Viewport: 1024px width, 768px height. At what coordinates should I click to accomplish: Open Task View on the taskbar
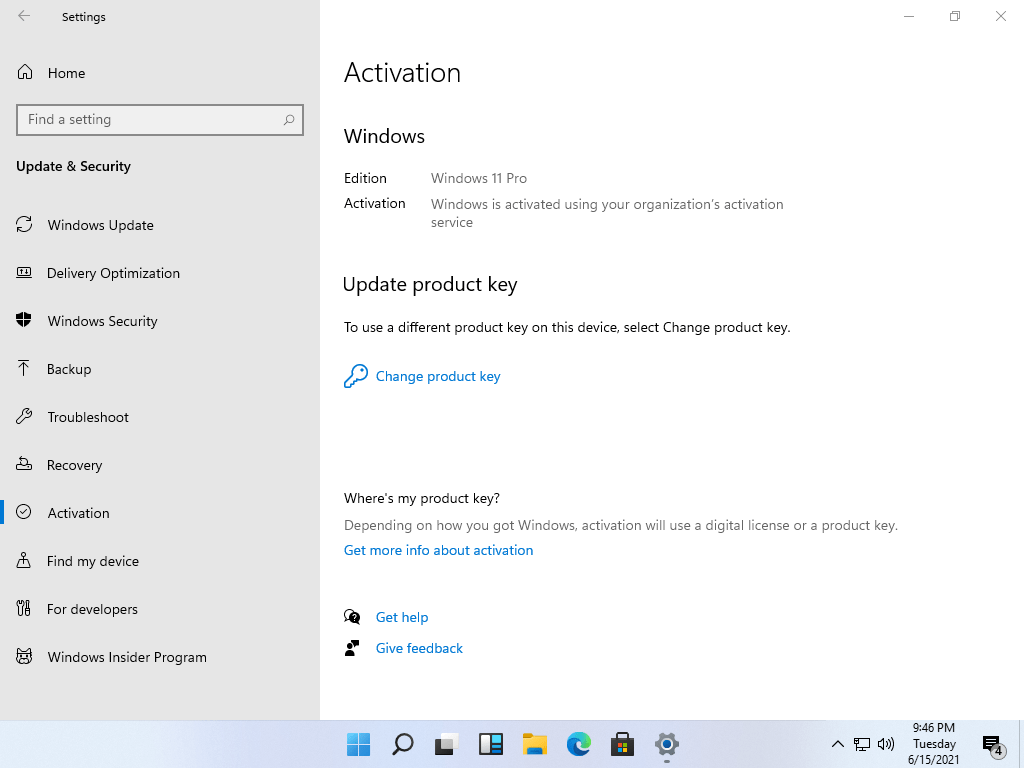(447, 744)
